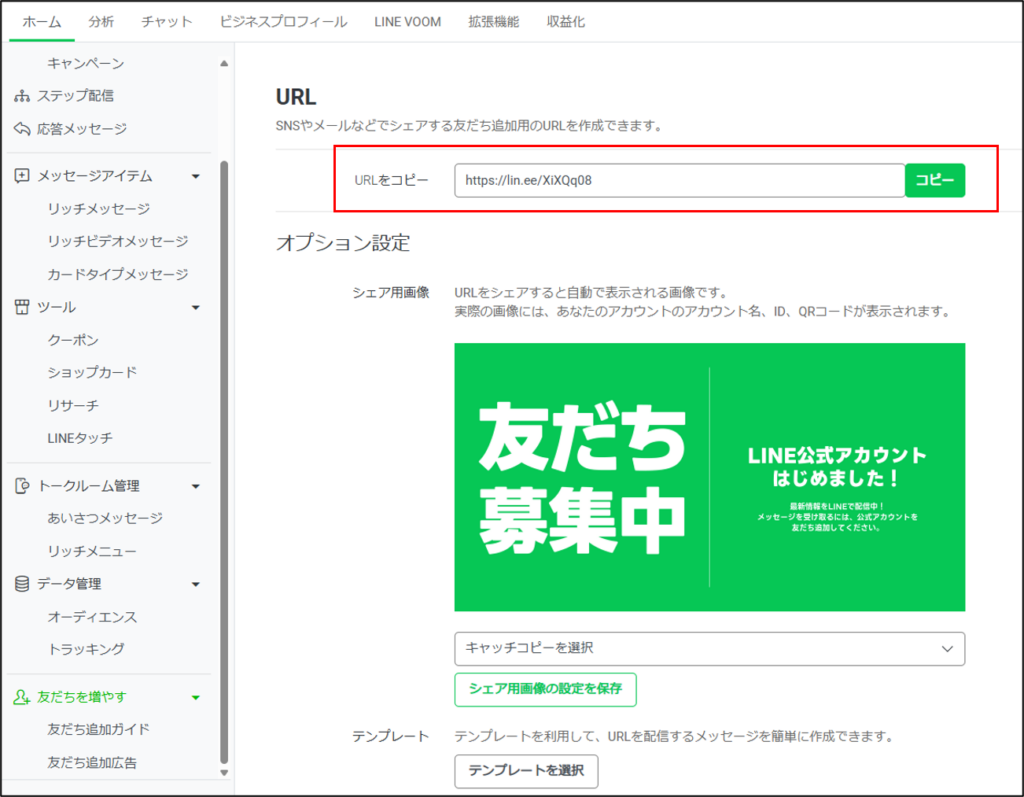This screenshot has width=1024, height=797.
Task: Click the add-friend person icon
Action: tap(22, 697)
